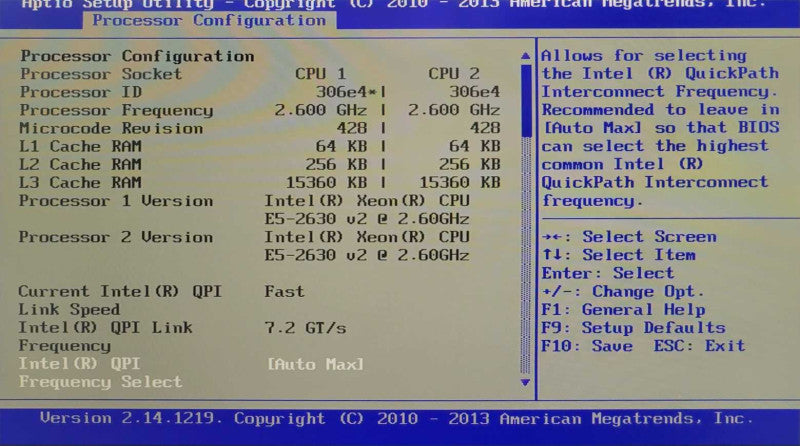Screen dimensions: 800x446
Task: Click the scrollbar down arrow
Action: click(x=525, y=382)
